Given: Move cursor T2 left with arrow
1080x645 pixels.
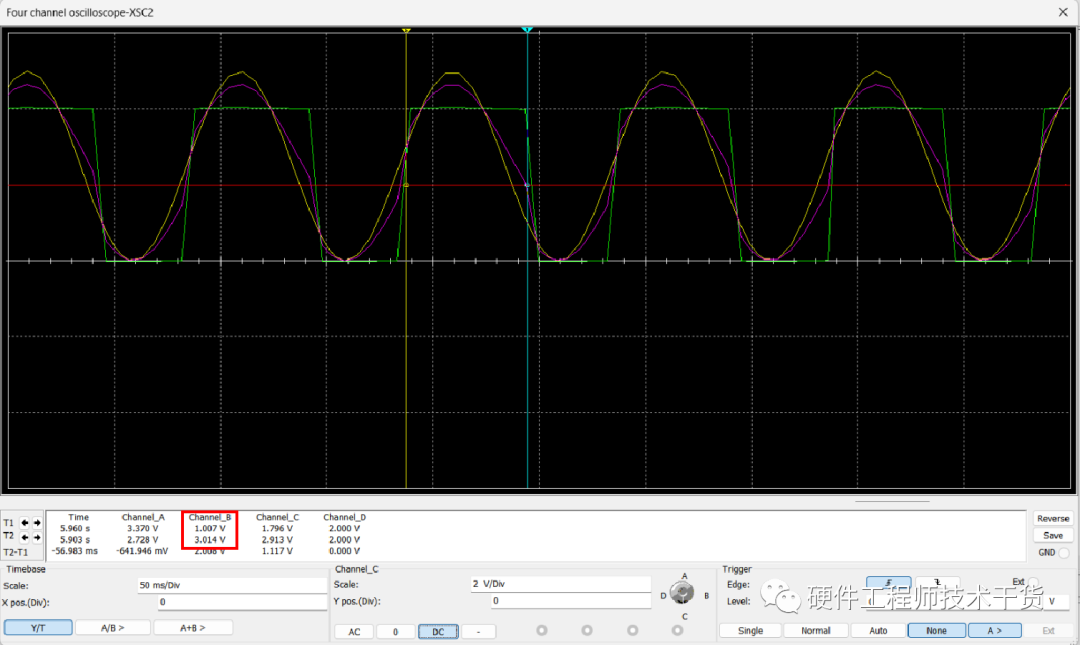Looking at the screenshot, I should click(25, 537).
